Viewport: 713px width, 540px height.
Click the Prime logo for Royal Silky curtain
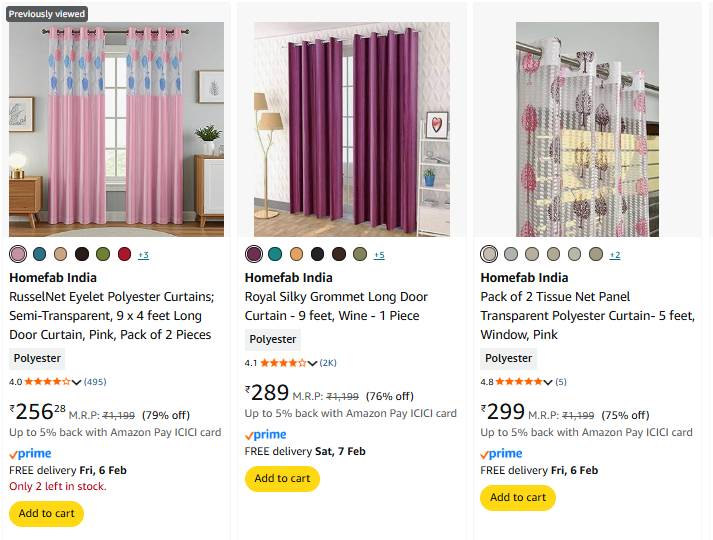pos(266,434)
